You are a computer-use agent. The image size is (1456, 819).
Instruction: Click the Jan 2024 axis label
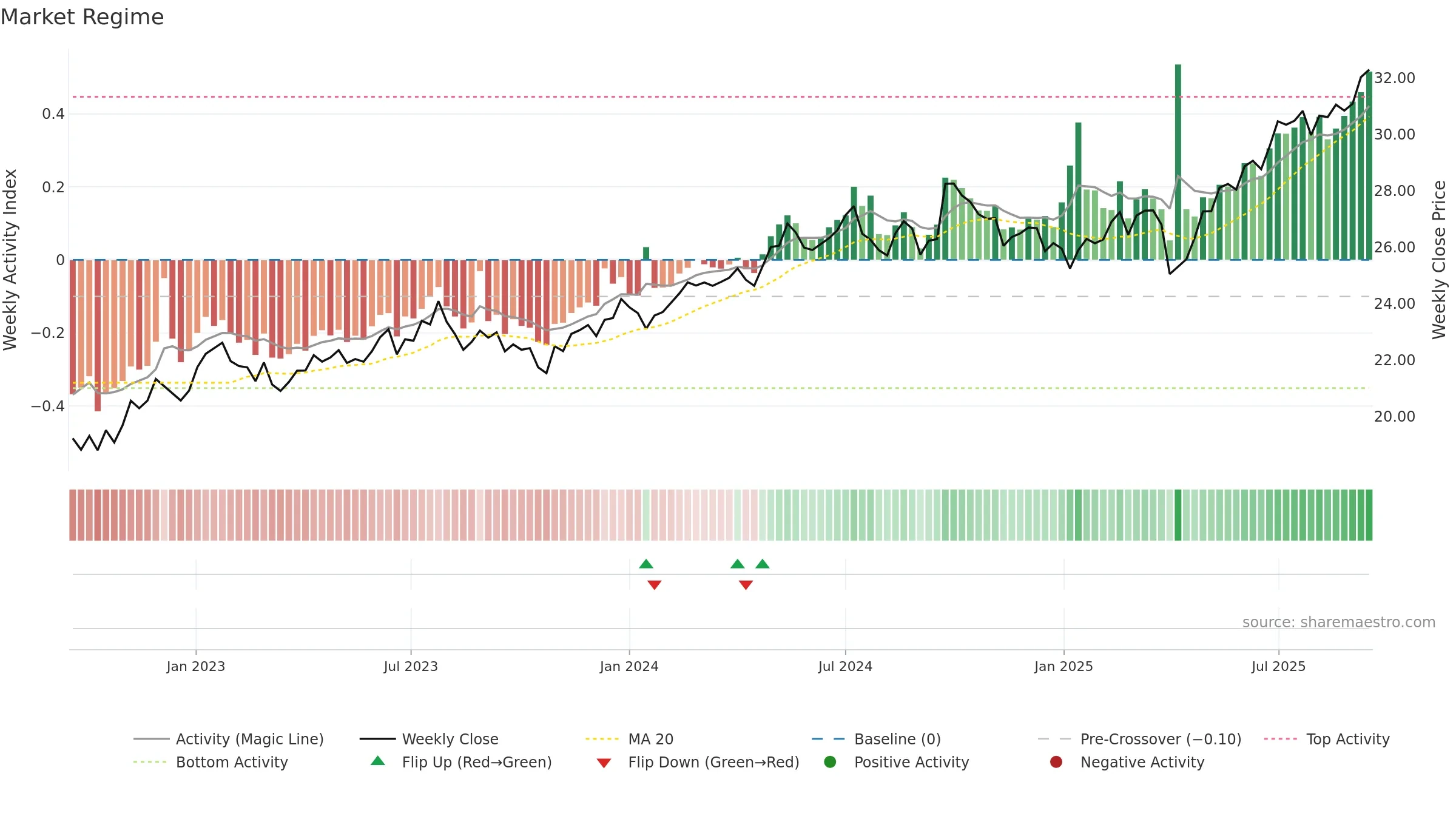click(629, 666)
